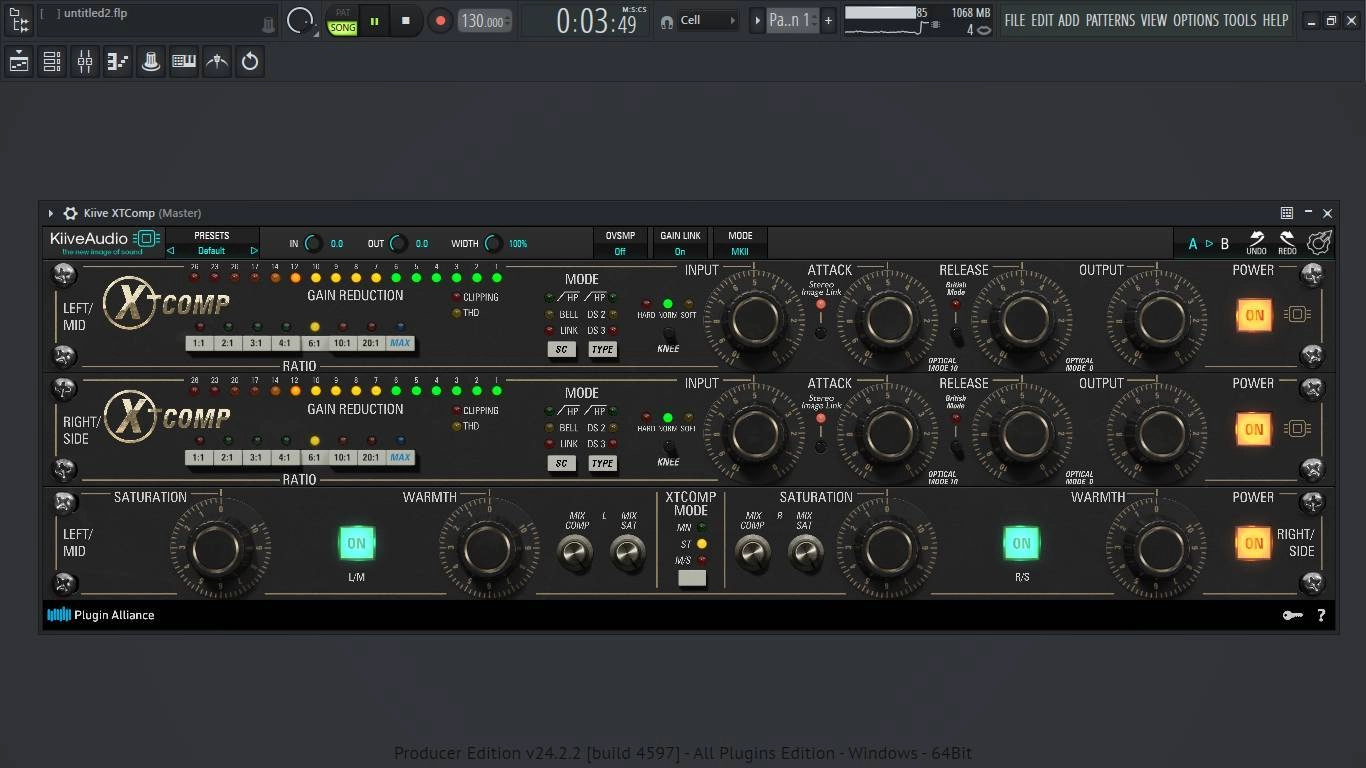Toggle Right/Side compressor Power ON
Screen dimensions: 1366x768
[x=1254, y=429]
